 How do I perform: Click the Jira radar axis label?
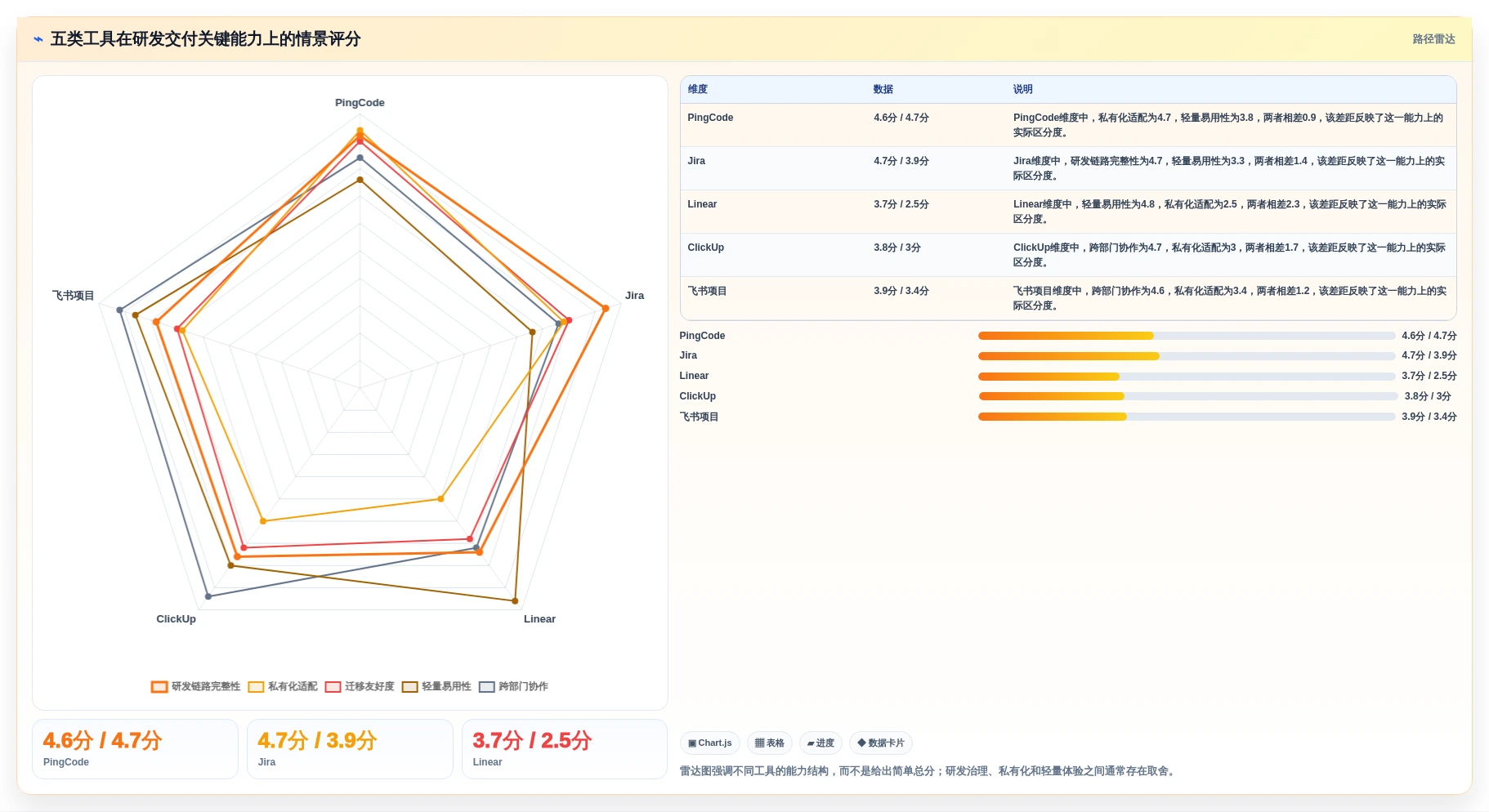[634, 296]
